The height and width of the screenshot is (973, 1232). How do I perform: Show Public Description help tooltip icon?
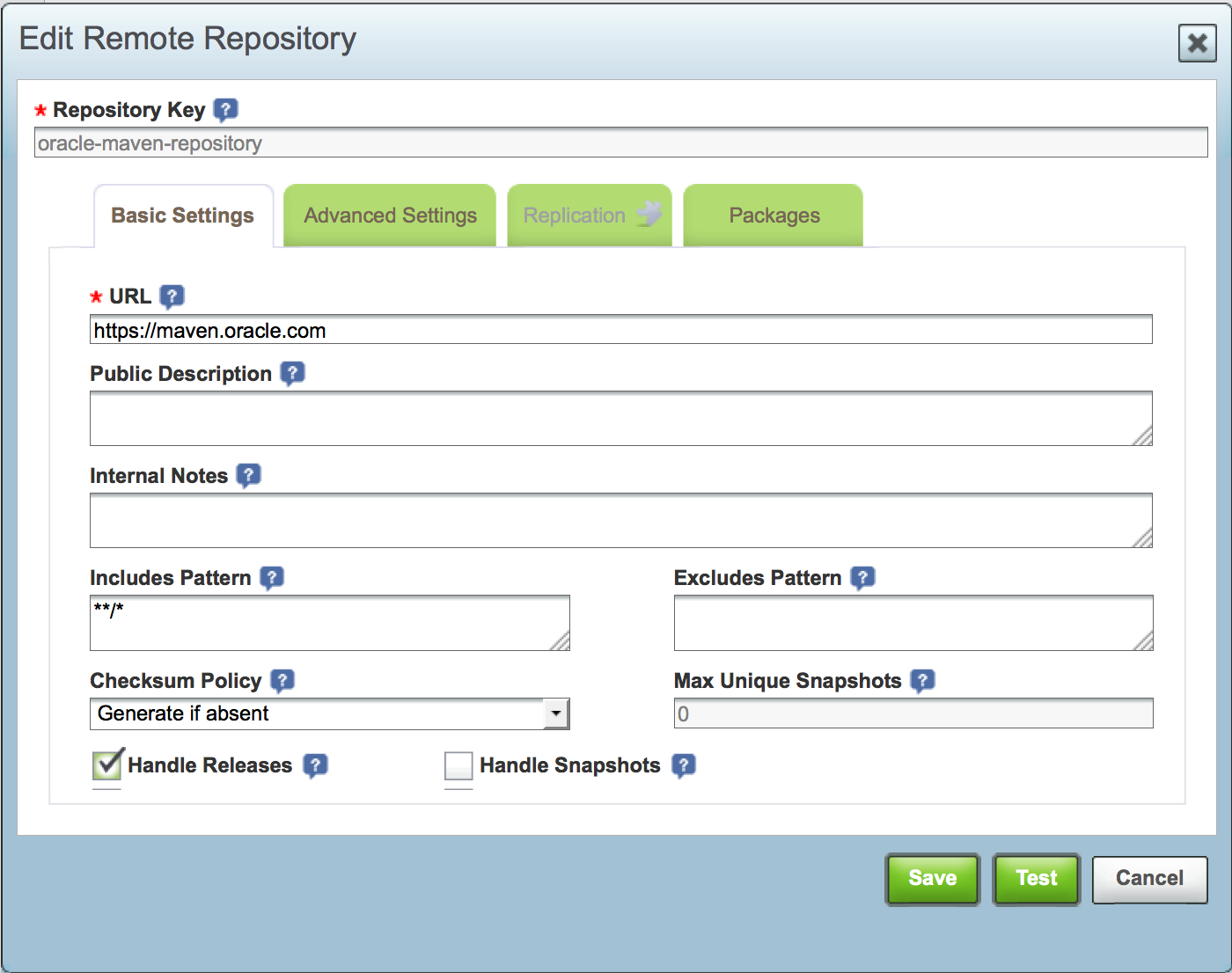click(x=292, y=373)
